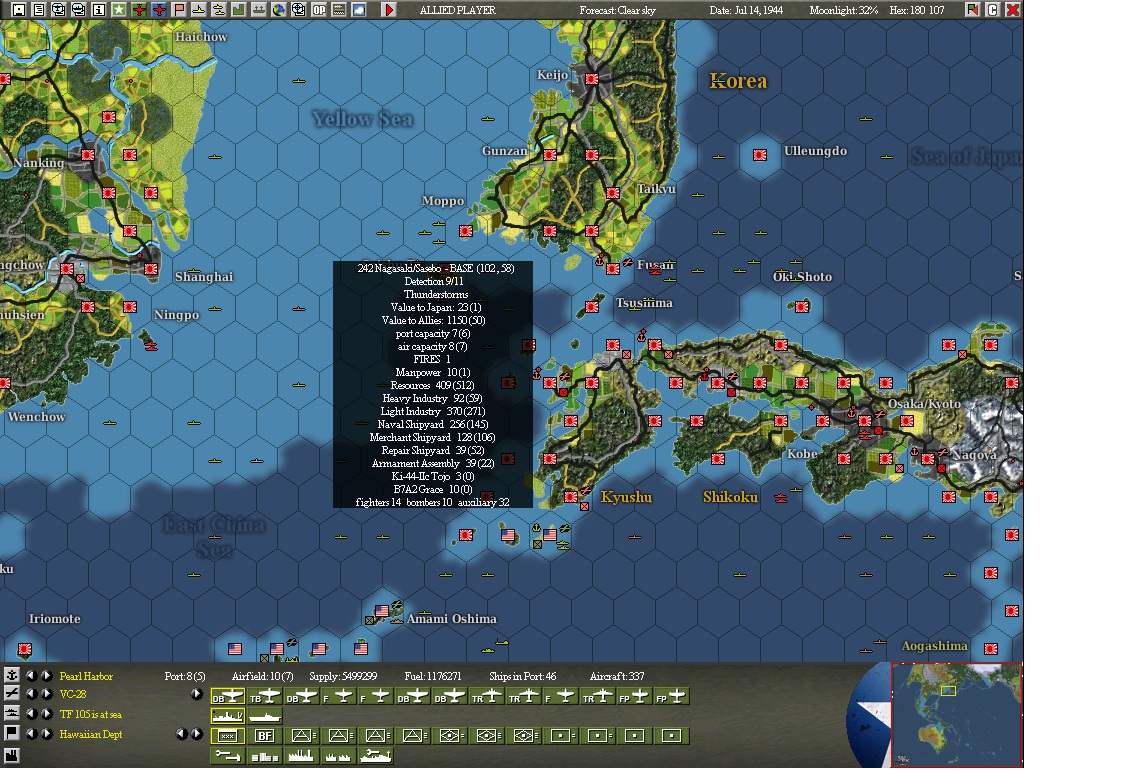Click the world minimap thumbnail
The image size is (1137, 774).
(956, 715)
